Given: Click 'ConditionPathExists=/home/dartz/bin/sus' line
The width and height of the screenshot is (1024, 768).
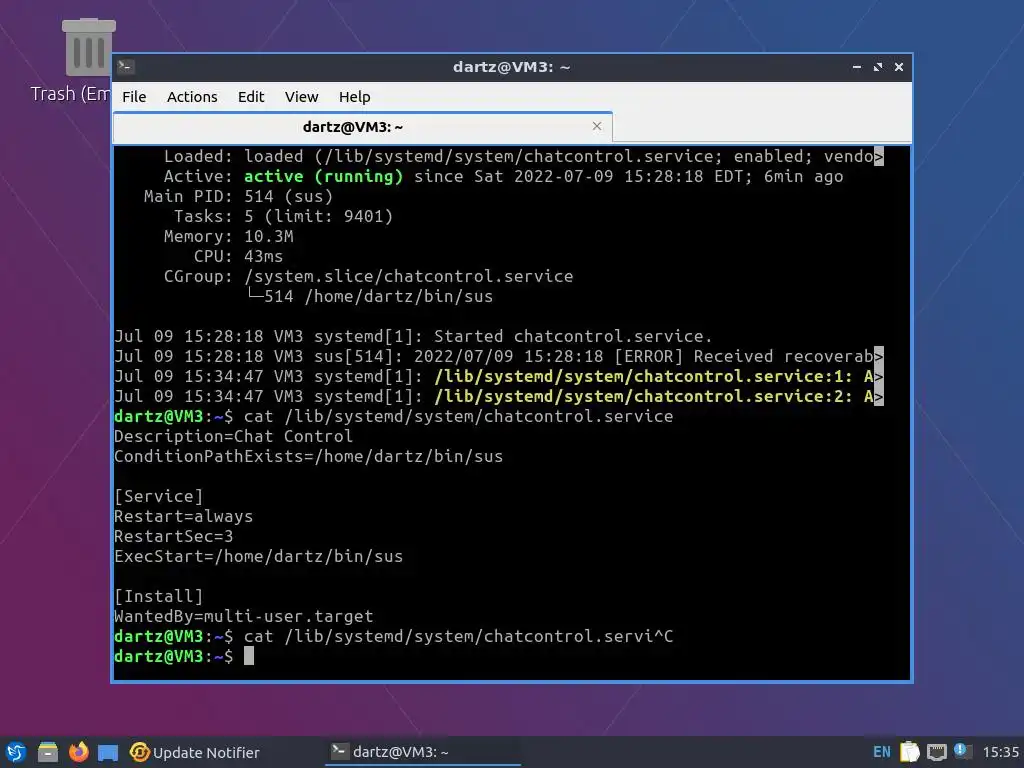Looking at the screenshot, I should [x=308, y=456].
